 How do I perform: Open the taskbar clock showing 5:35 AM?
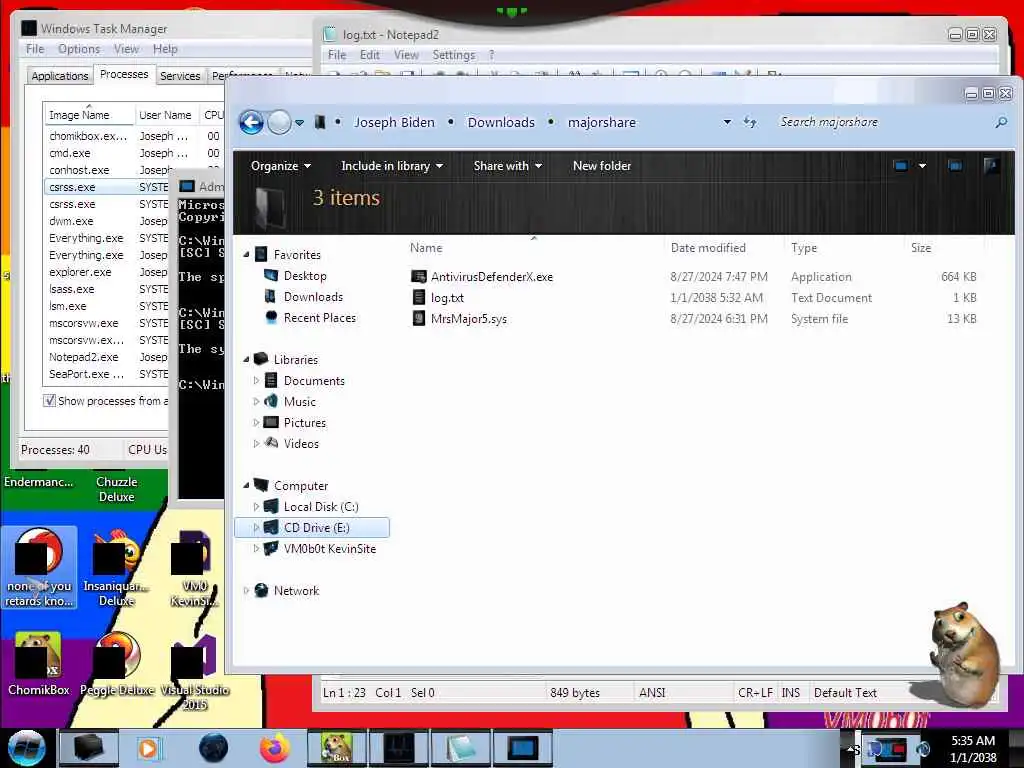(973, 749)
